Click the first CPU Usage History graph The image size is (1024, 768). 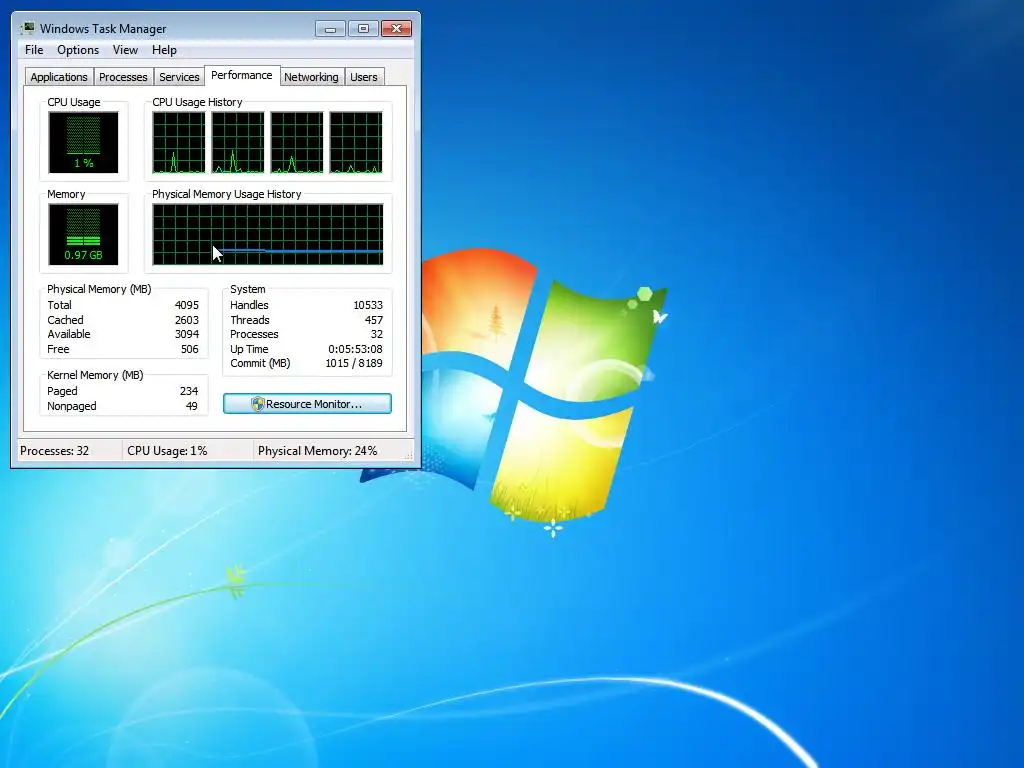[x=179, y=142]
